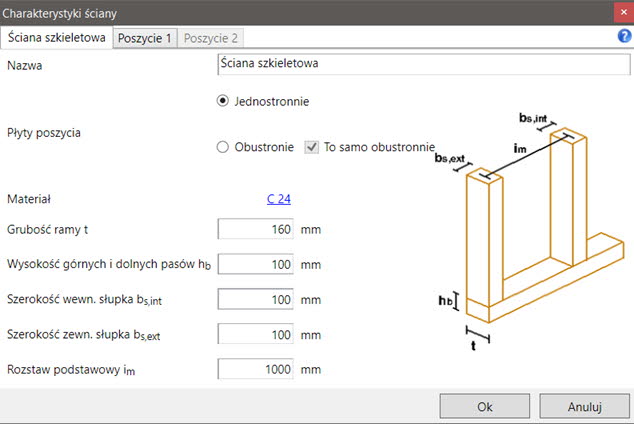Edit the Wysokość górnych i dolnych pasów value
634x424 pixels.
tap(256, 265)
